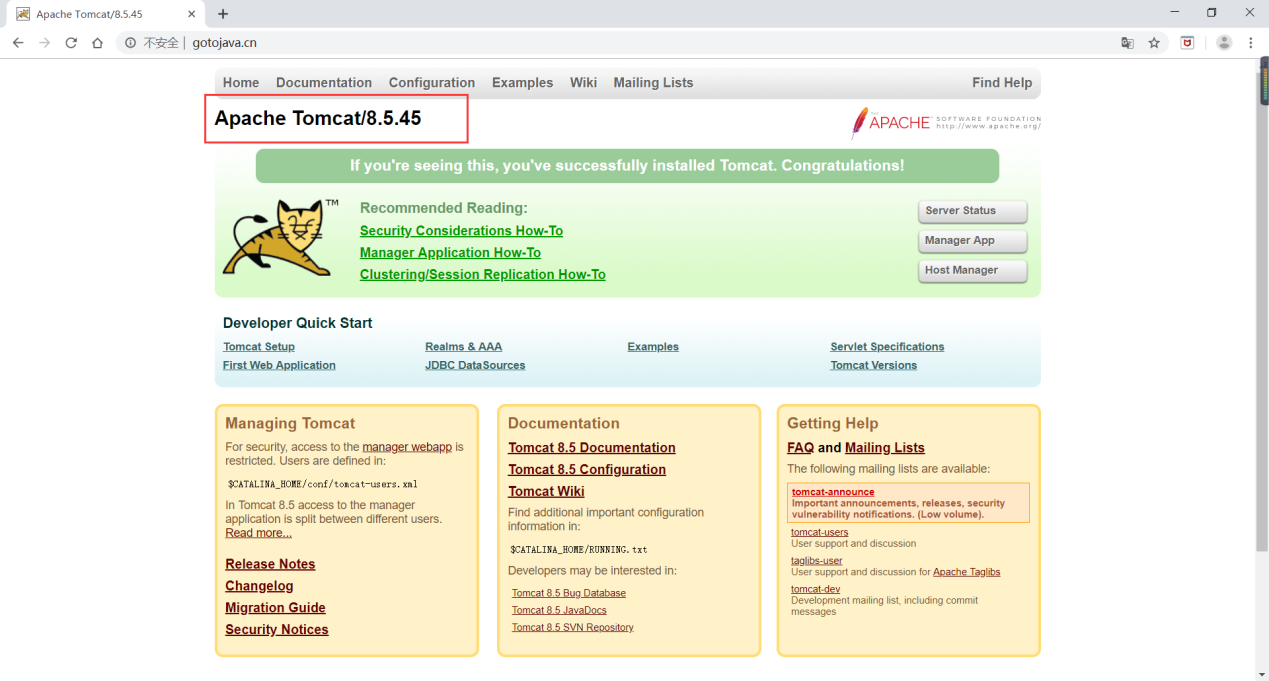This screenshot has width=1269, height=681.
Task: Open the Security Notices link
Action: click(277, 630)
